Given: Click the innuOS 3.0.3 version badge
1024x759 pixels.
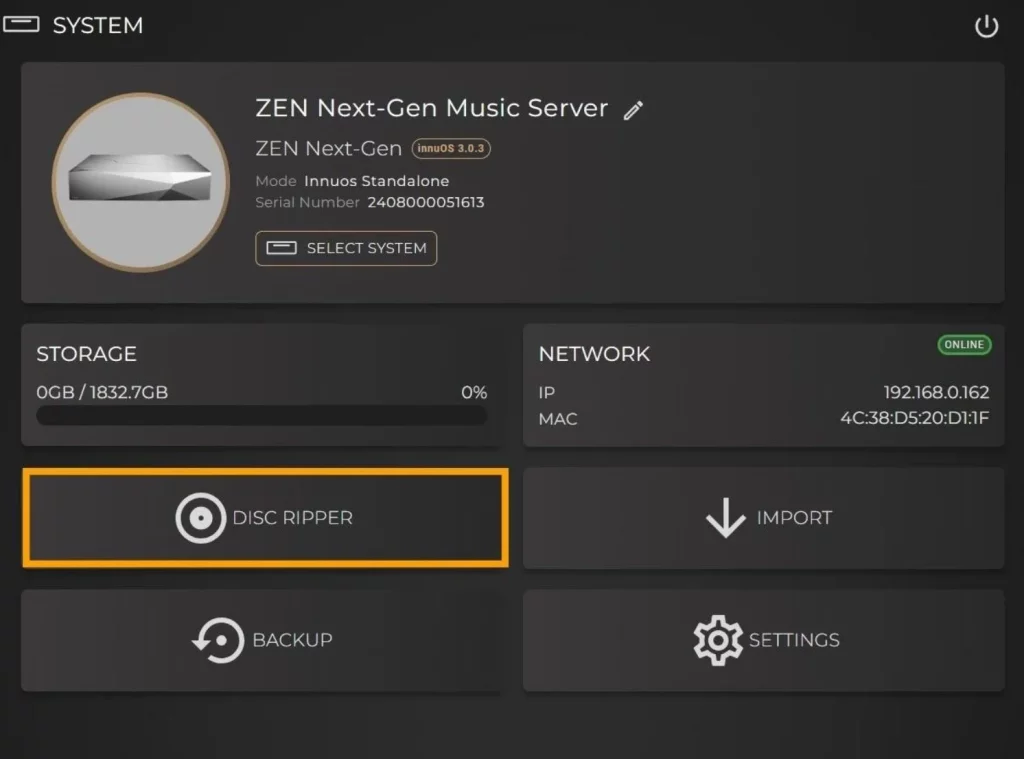Looking at the screenshot, I should [x=451, y=148].
